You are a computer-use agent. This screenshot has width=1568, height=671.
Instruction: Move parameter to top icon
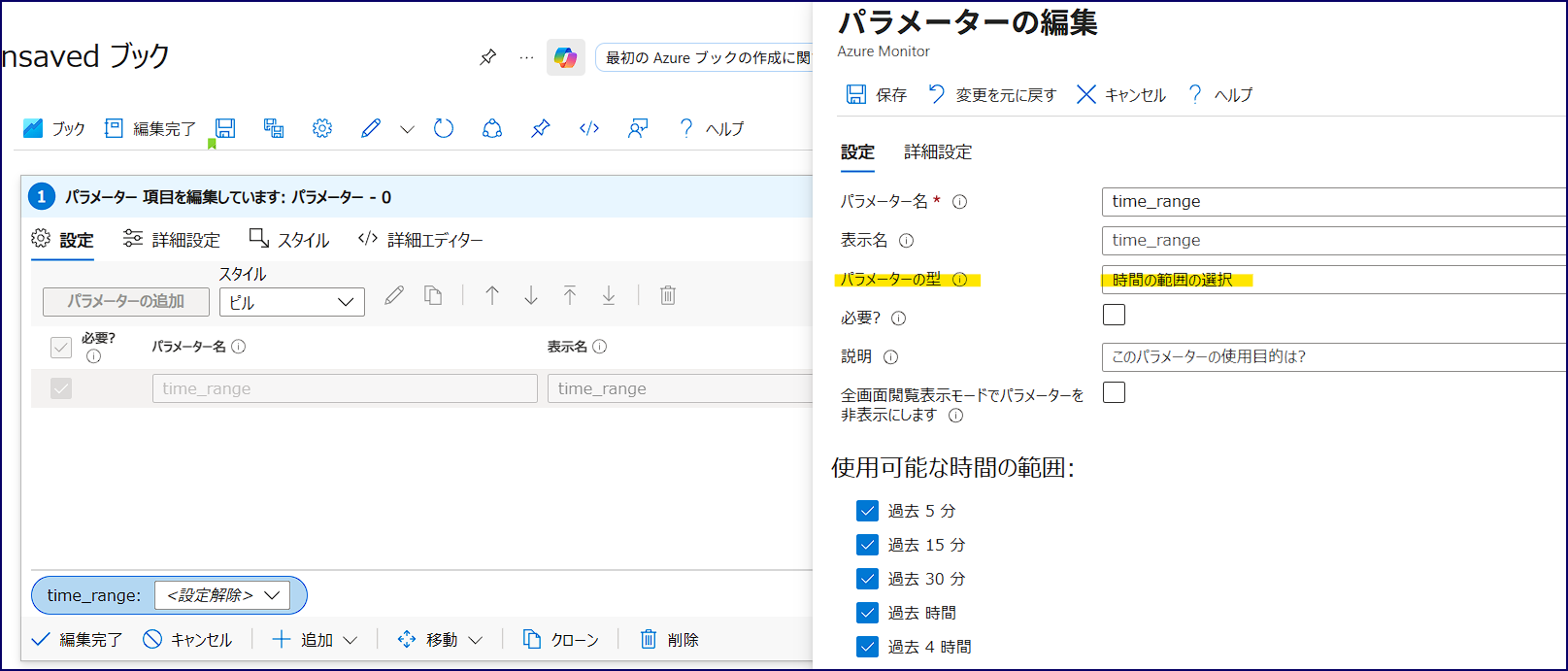(570, 295)
